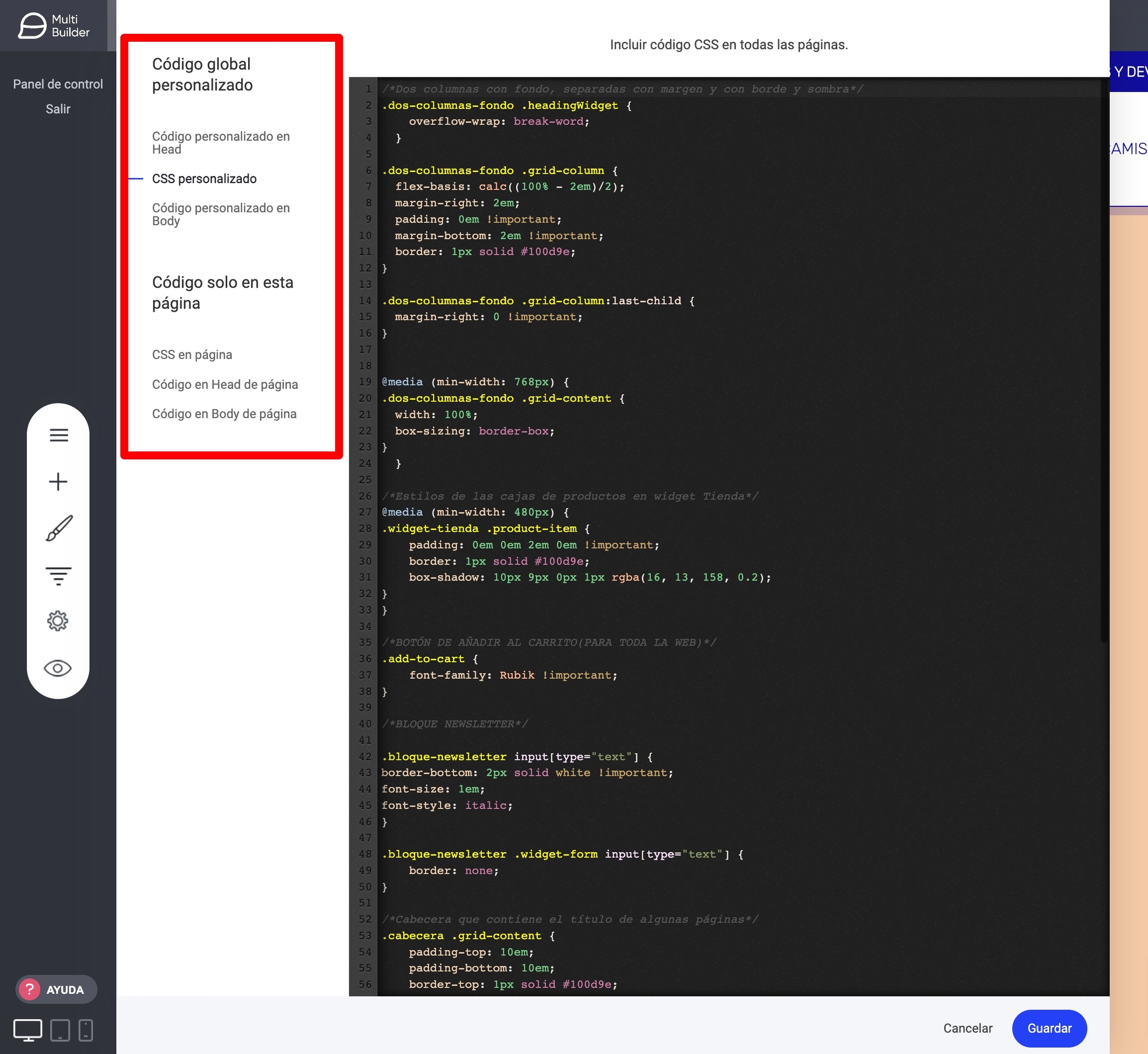Click the plus icon to add element
This screenshot has height=1054, width=1148.
pos(58,482)
